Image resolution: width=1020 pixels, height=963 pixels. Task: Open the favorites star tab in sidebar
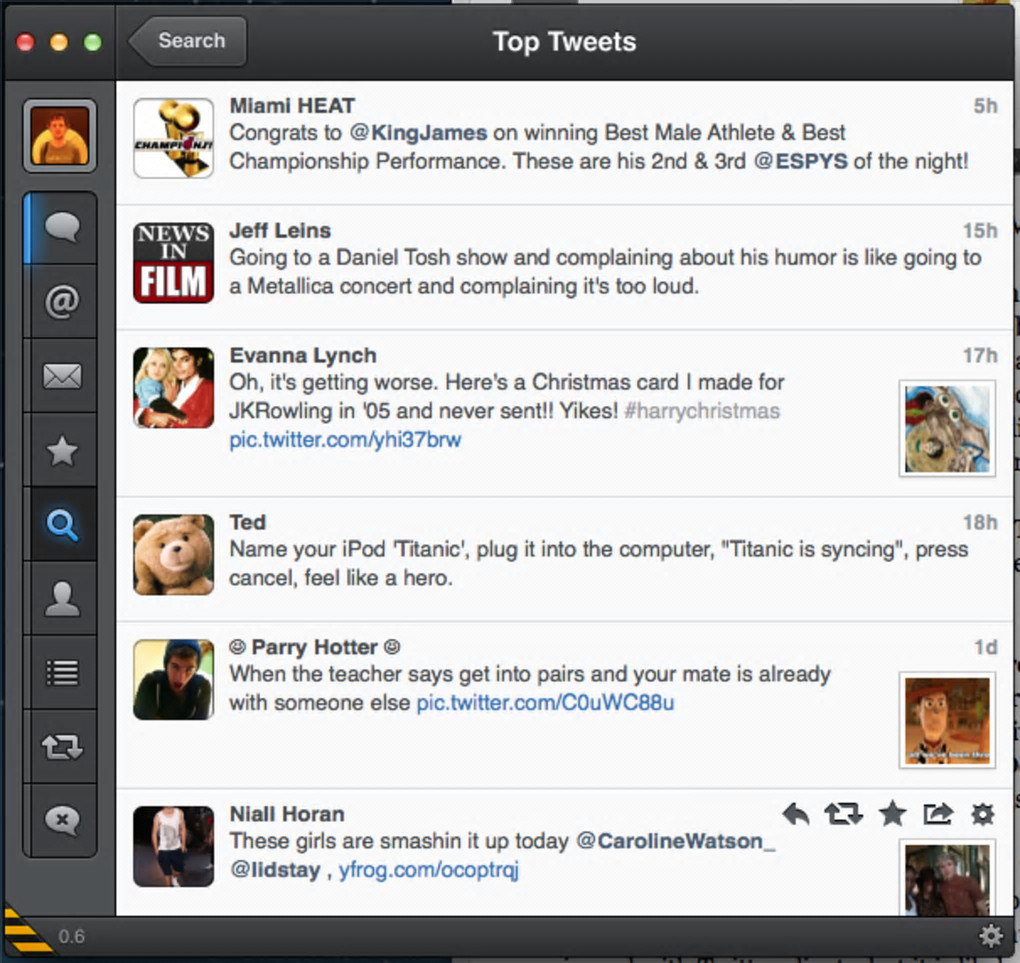(61, 450)
